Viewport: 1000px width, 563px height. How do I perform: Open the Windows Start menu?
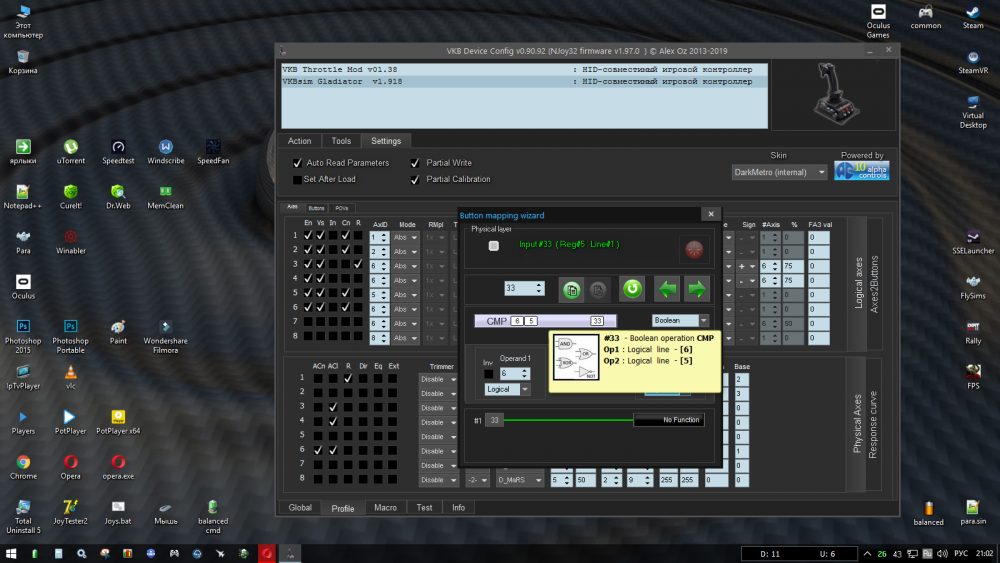[12, 552]
